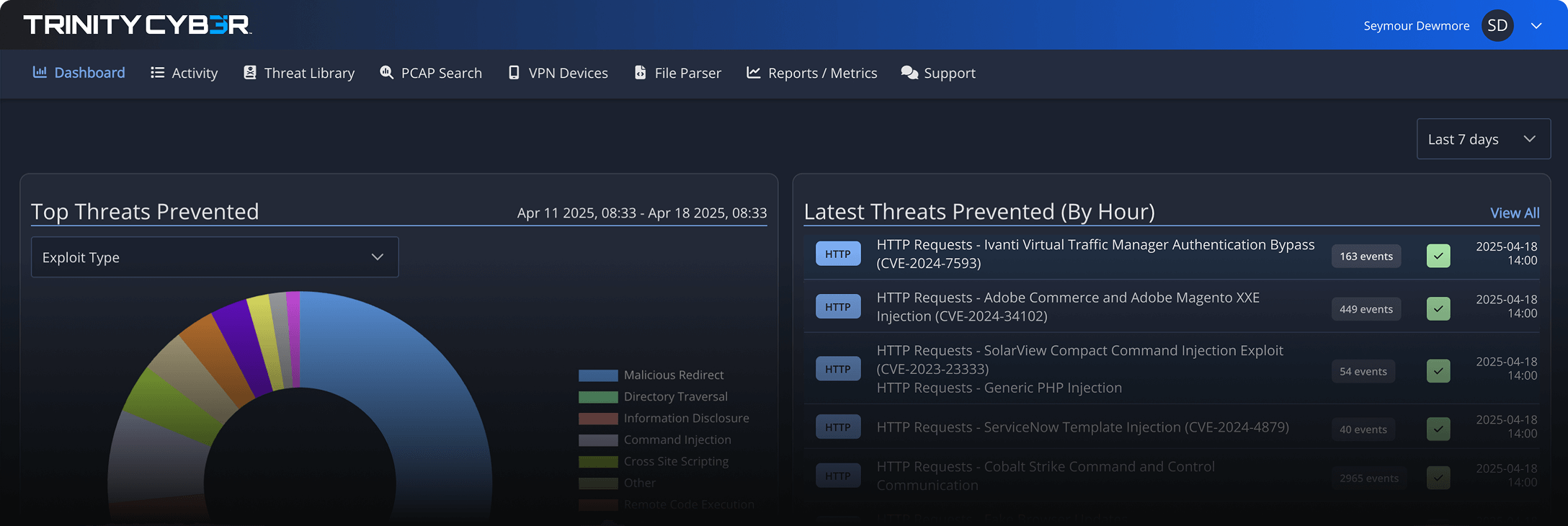
Task: Click the 2965 events badge
Action: tap(1369, 478)
